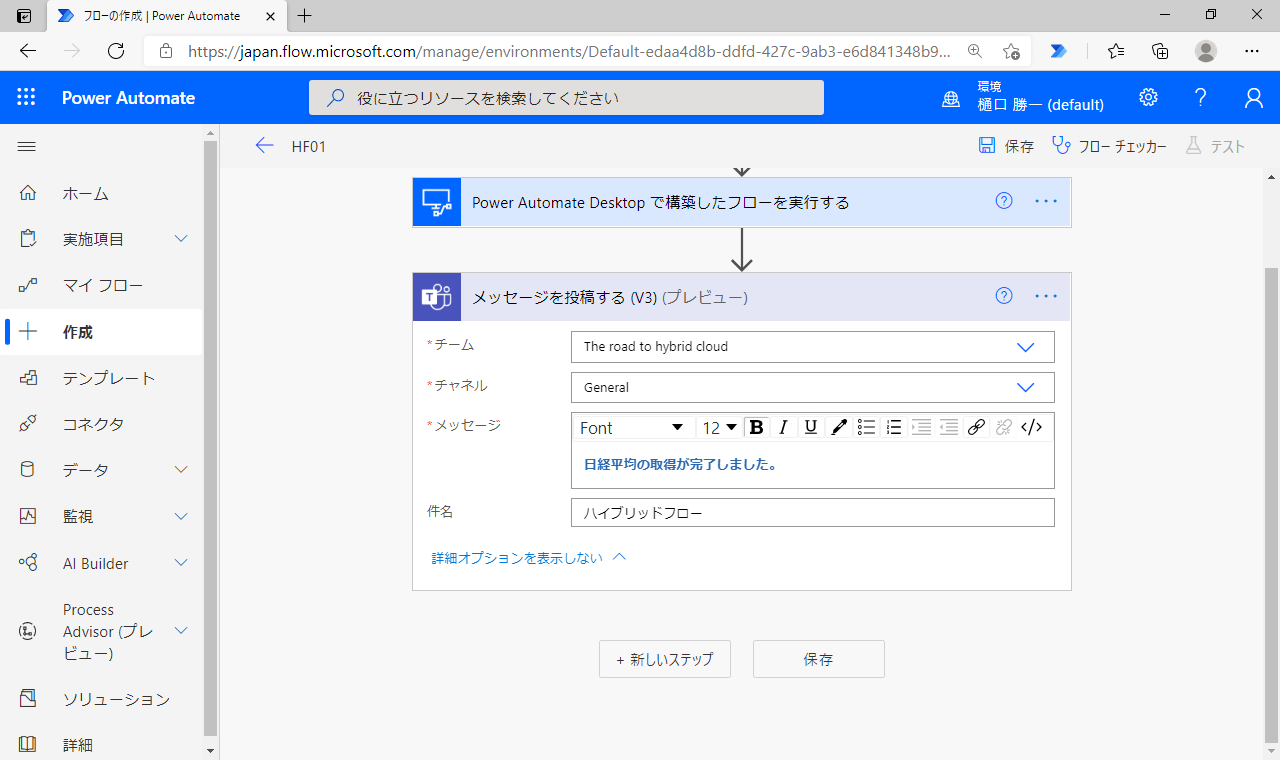Insert a hyperlink in the message
Screen dimensions: 1280x760
tap(977, 427)
